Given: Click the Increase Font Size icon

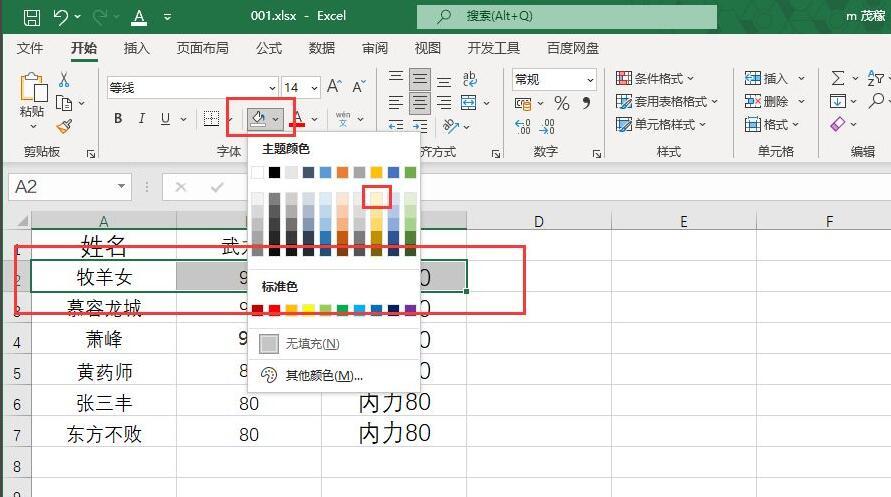Looking at the screenshot, I should [334, 86].
